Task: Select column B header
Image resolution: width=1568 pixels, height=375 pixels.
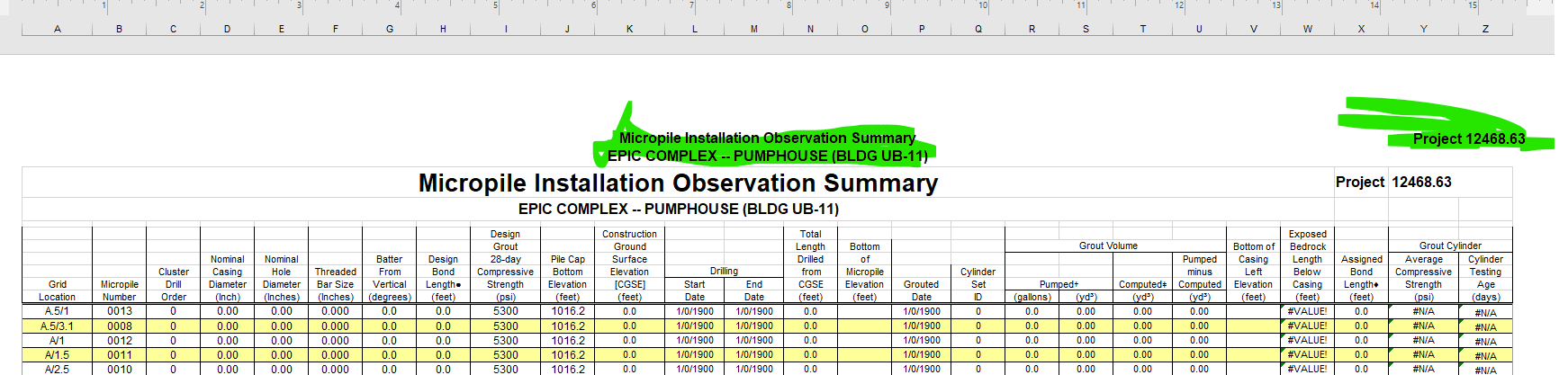Action: click(119, 29)
